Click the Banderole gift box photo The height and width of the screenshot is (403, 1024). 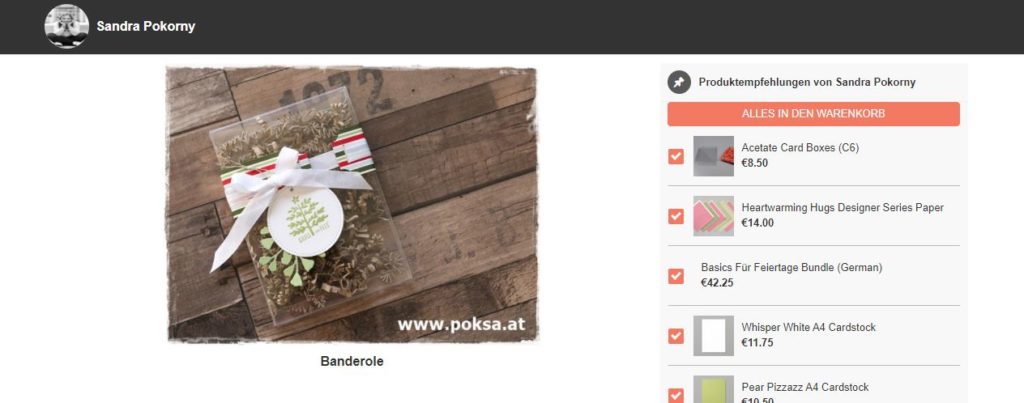(x=352, y=204)
